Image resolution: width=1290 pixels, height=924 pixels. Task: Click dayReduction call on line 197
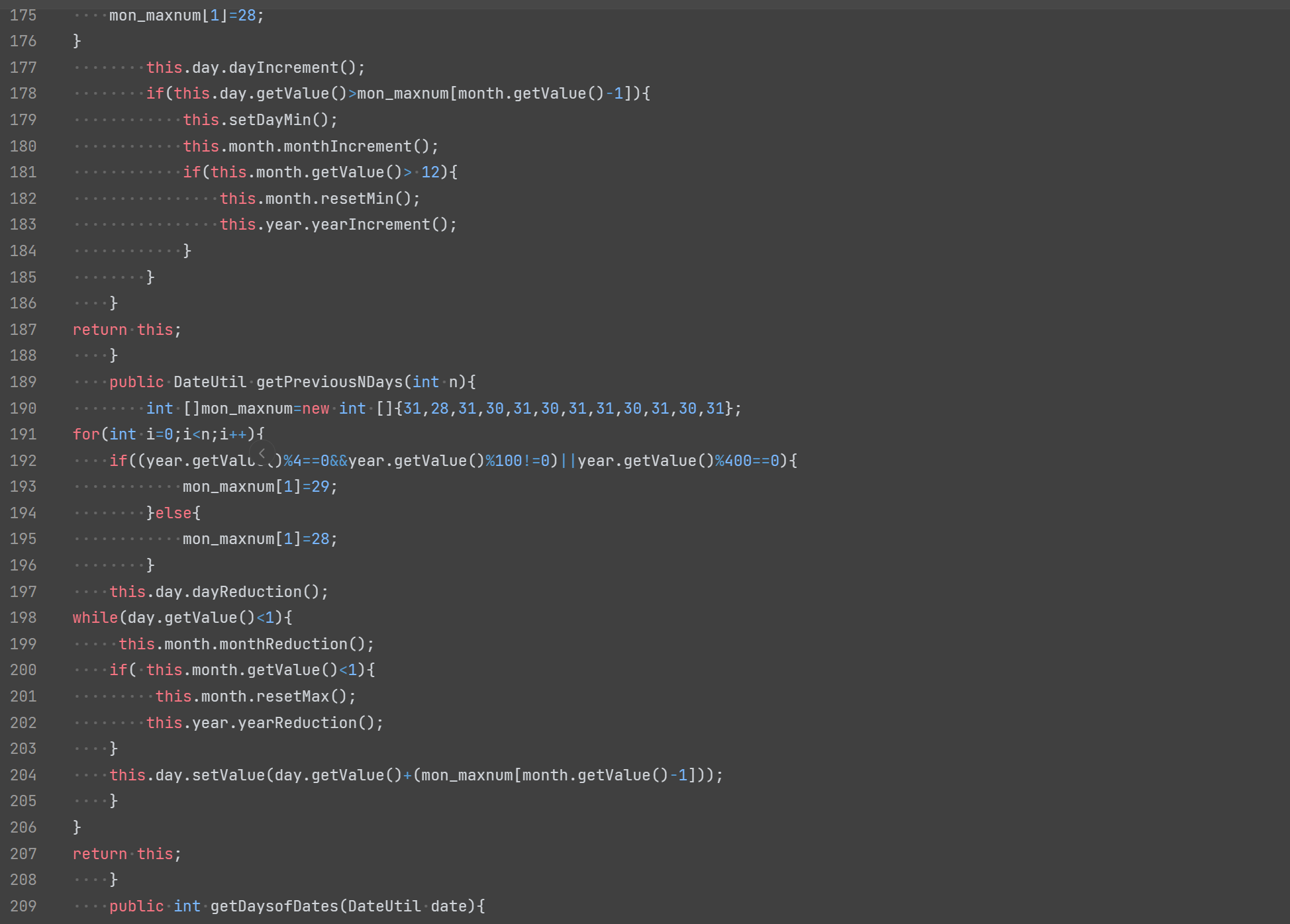pos(246,592)
